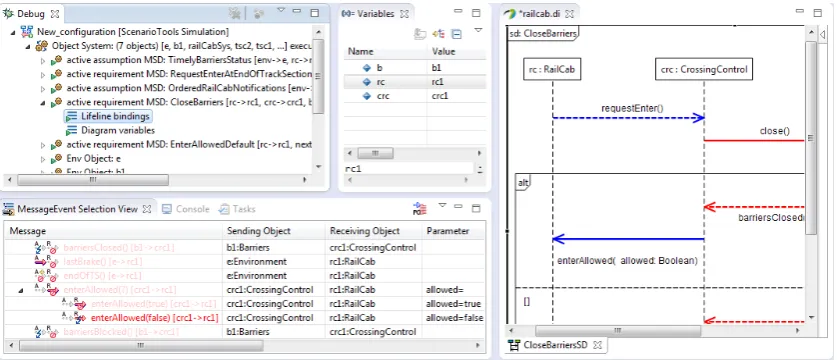Expand the EnterAllowedDefault MSD node
The width and height of the screenshot is (837, 360).
(x=43, y=145)
